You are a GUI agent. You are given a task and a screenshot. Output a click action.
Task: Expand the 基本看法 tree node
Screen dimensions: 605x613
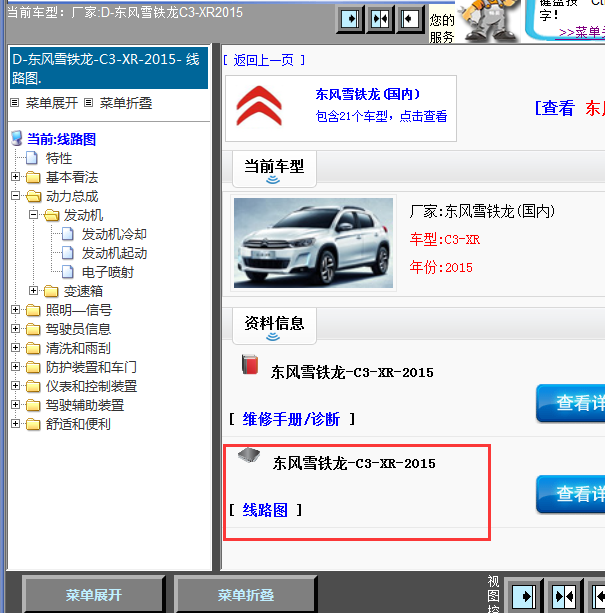point(15,177)
